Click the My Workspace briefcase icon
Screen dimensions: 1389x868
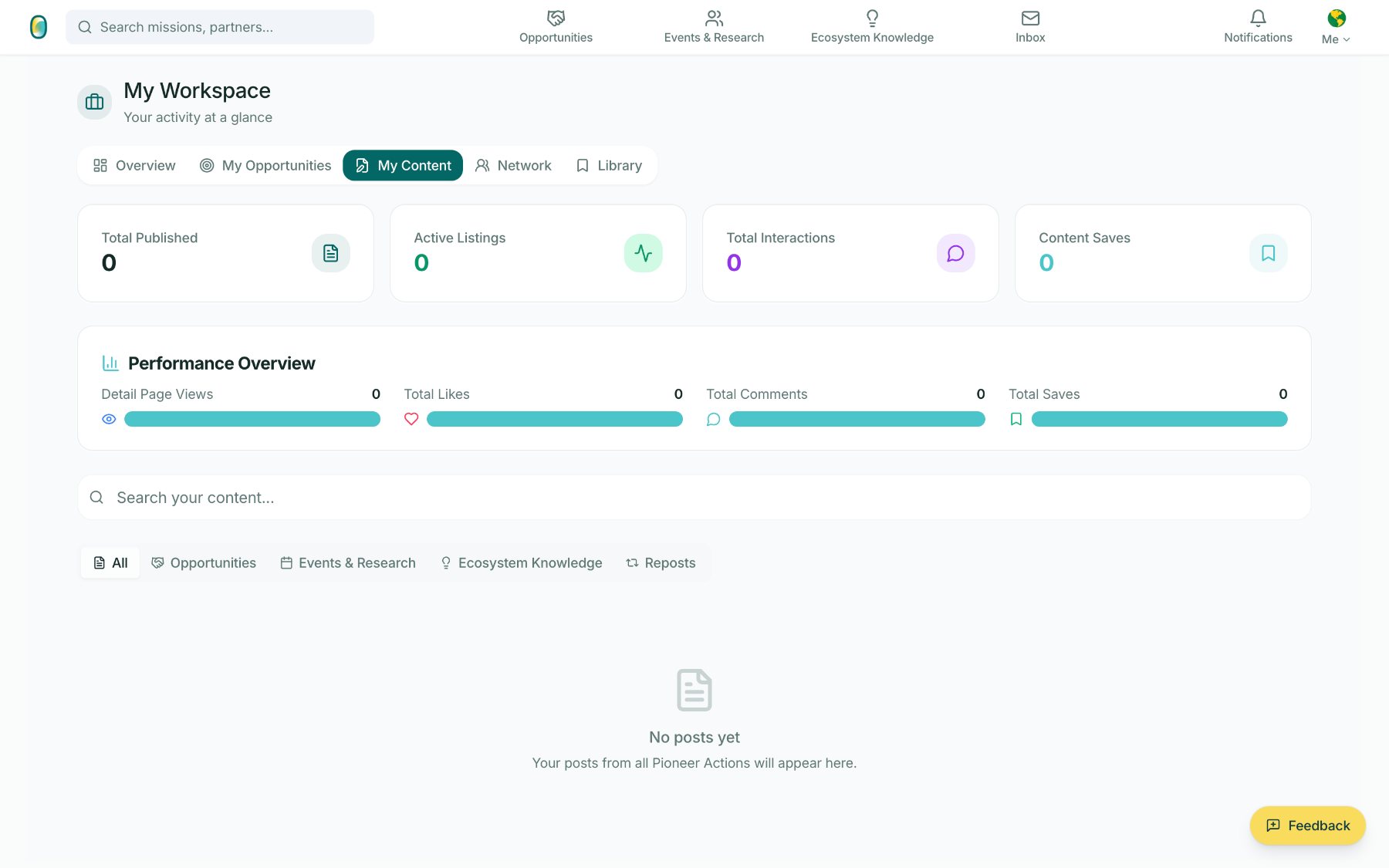coord(95,102)
